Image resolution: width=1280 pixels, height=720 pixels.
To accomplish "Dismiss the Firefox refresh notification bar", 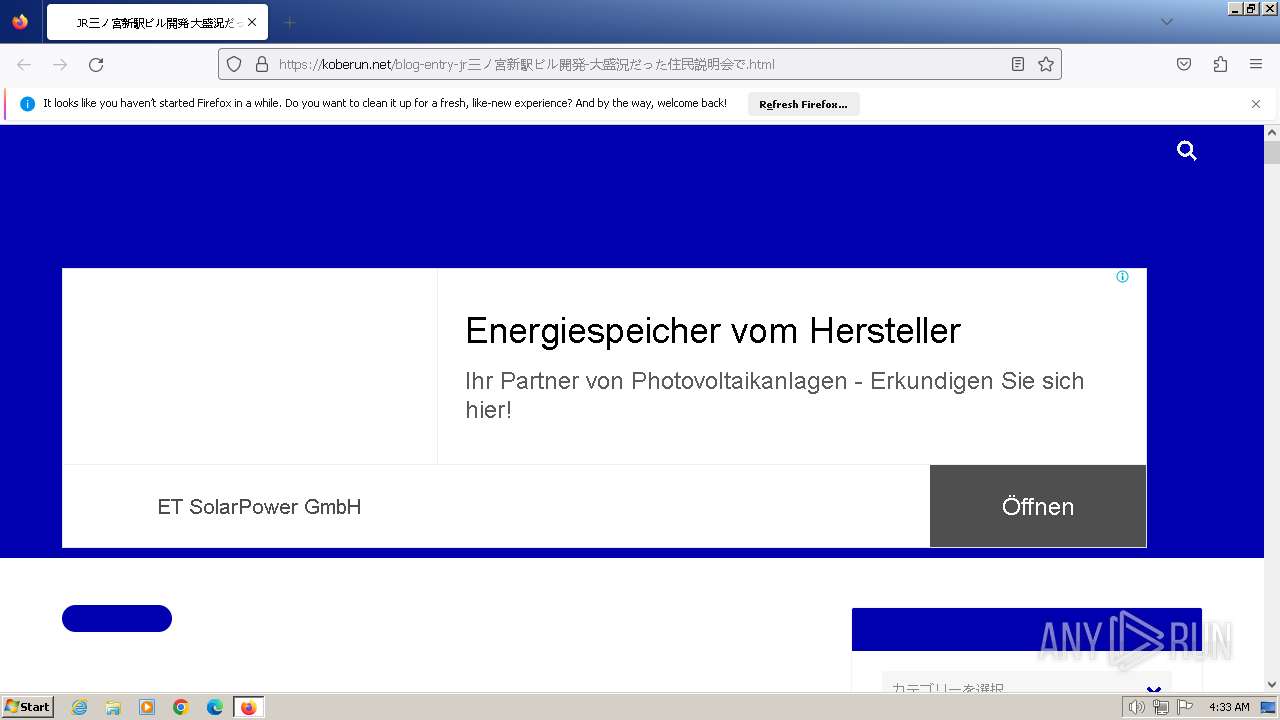I will tap(1256, 104).
